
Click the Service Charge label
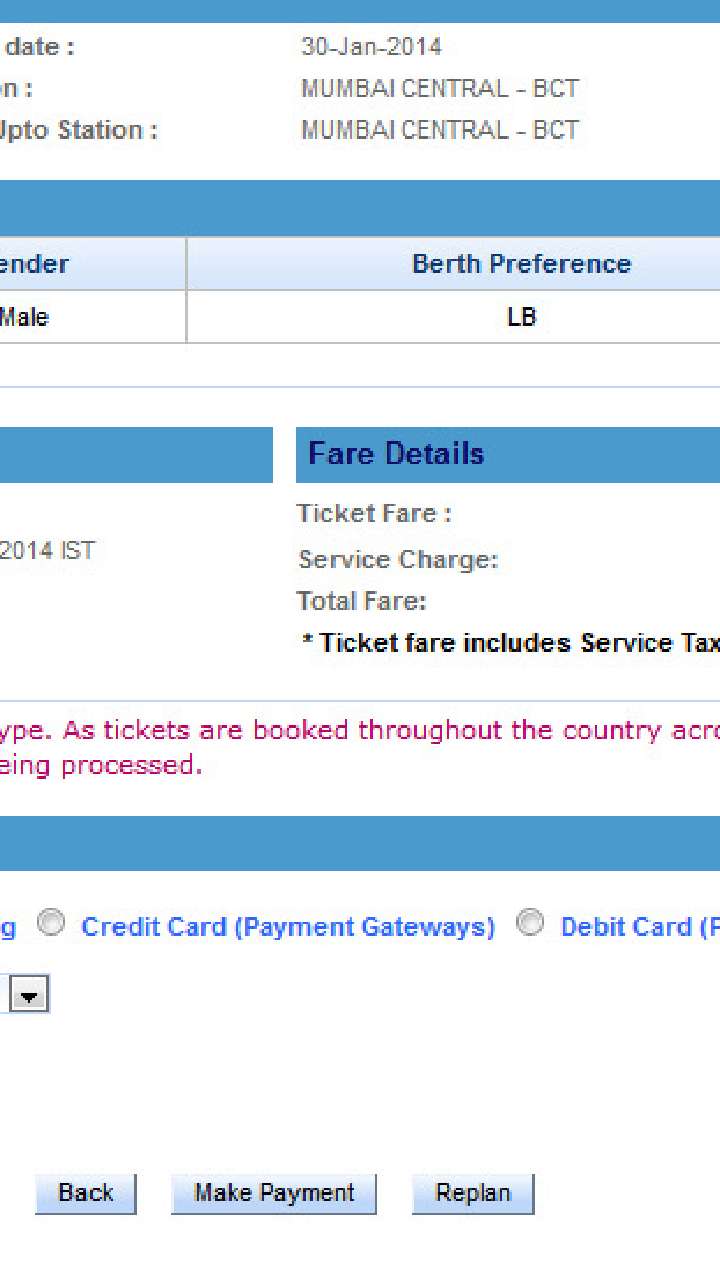click(x=398, y=560)
